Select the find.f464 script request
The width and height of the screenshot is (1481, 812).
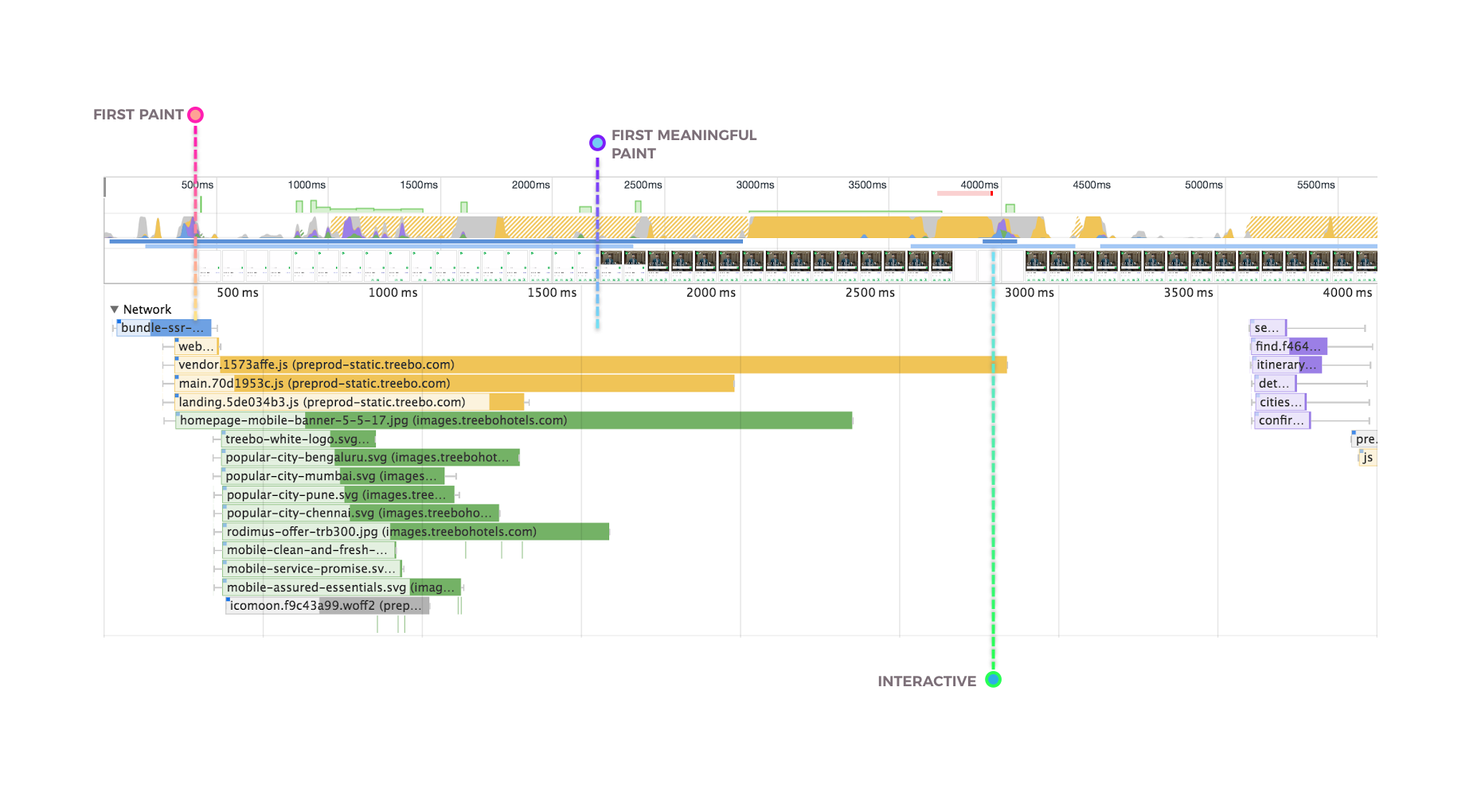coord(1288,346)
